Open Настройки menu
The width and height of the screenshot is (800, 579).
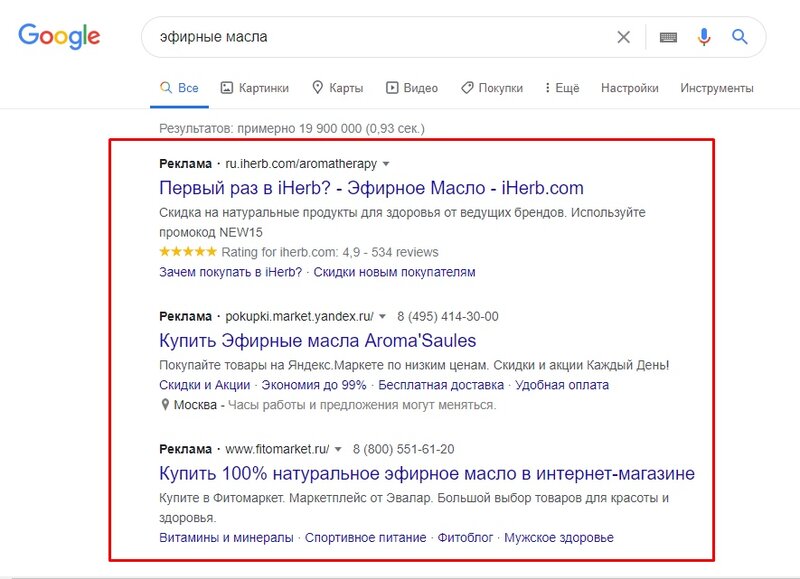[630, 88]
